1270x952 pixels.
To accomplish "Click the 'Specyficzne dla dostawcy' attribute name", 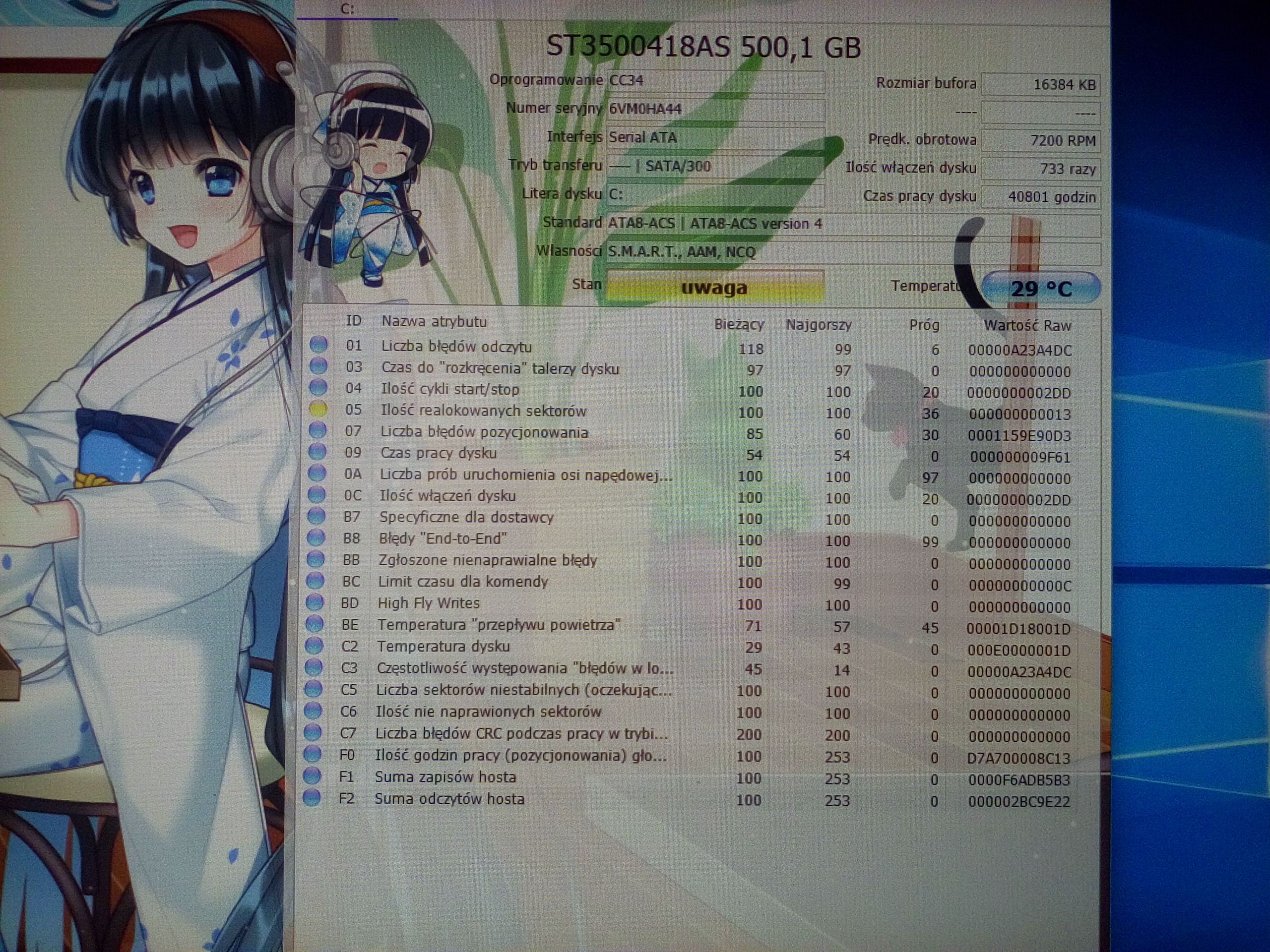I will pyautogui.click(x=466, y=517).
